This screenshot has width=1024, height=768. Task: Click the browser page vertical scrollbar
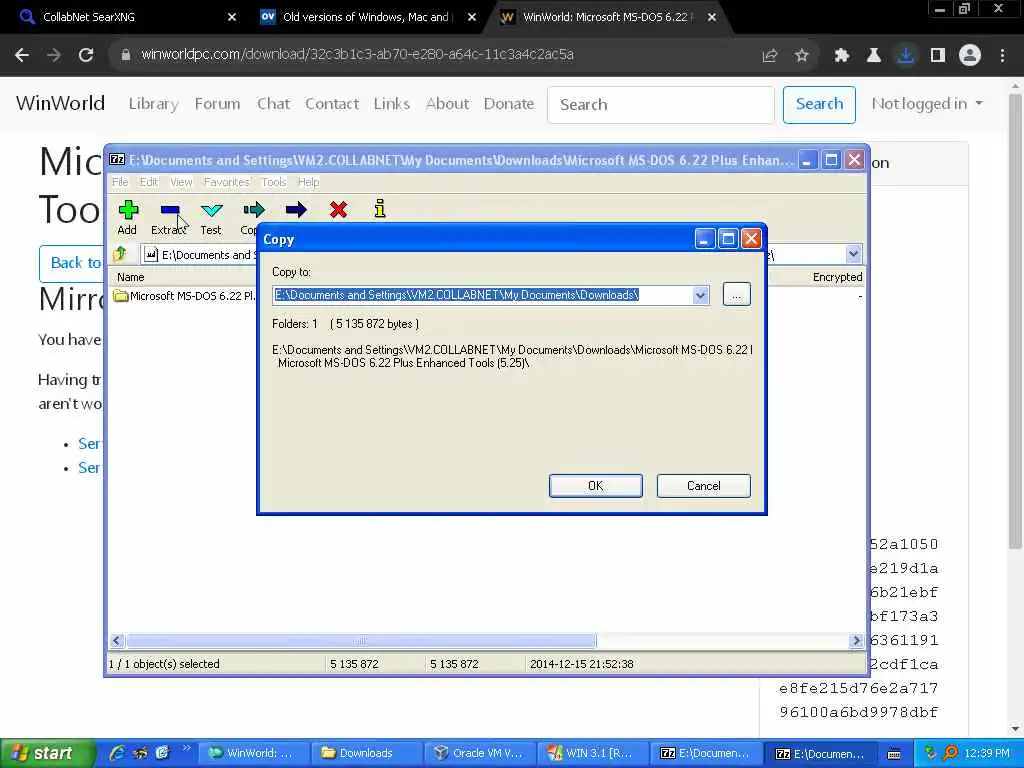[x=1015, y=320]
